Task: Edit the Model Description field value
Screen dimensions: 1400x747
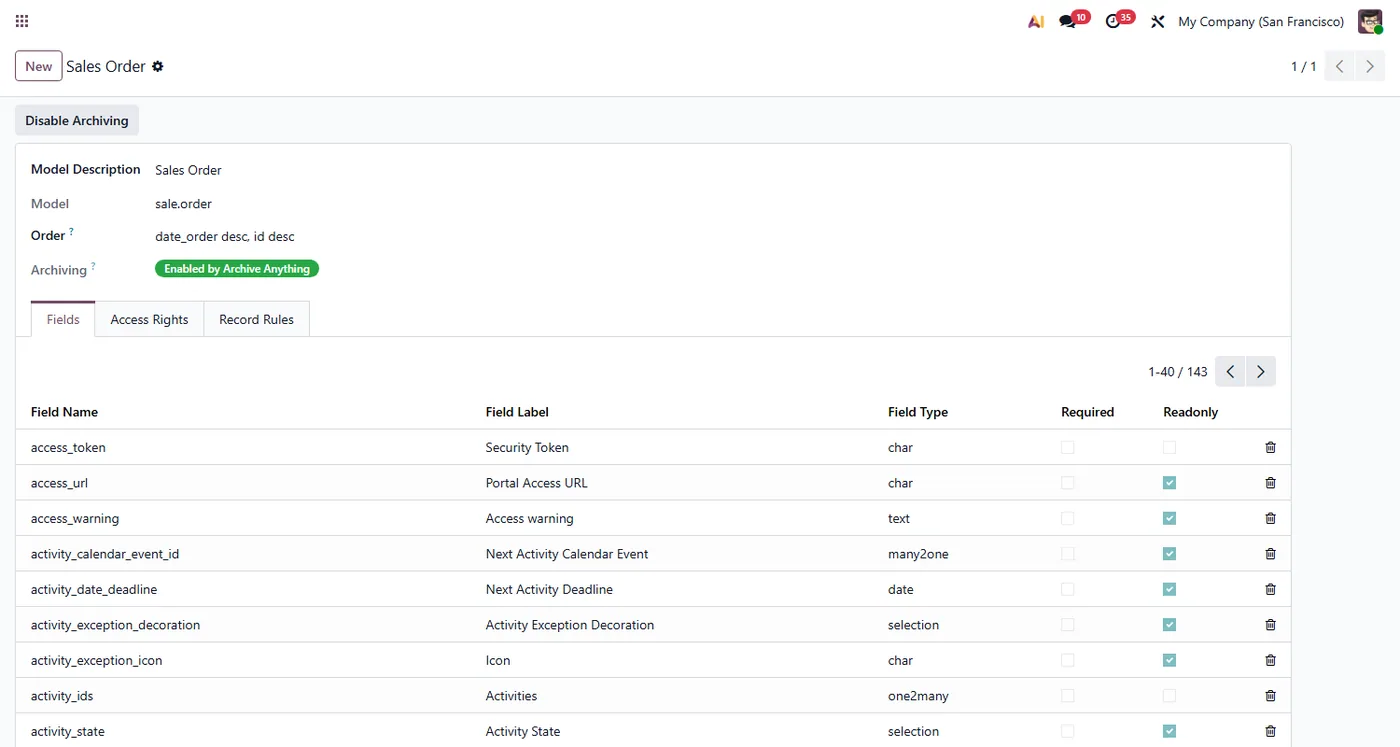Action: [x=188, y=170]
